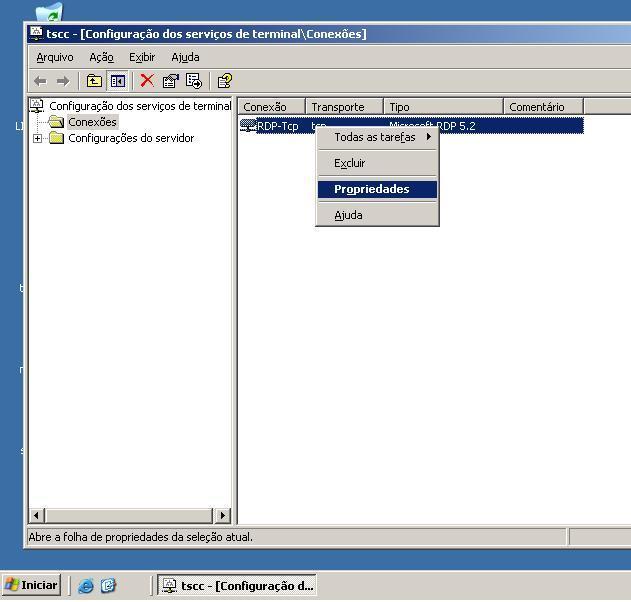Click the red delete toolbar icon

(147, 81)
